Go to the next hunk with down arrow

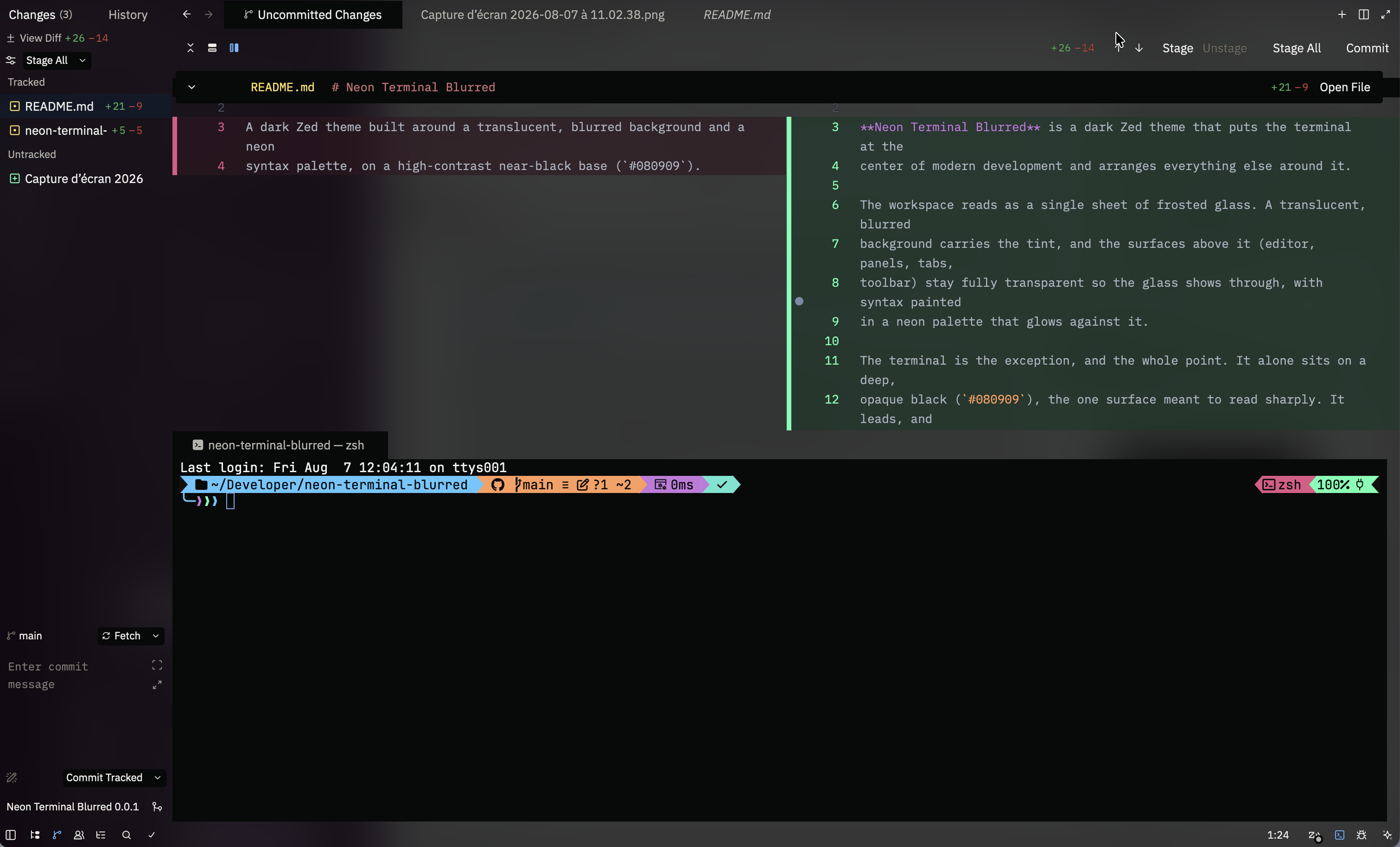click(x=1139, y=48)
